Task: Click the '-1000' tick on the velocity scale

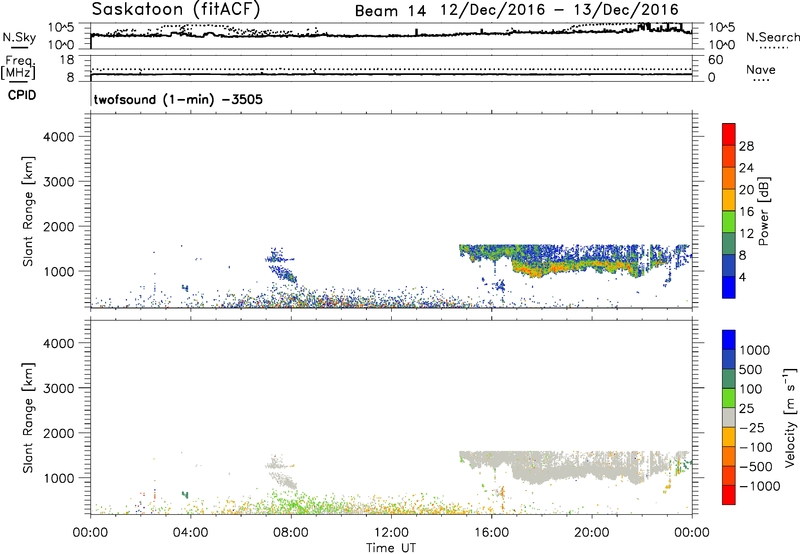Action: click(759, 486)
